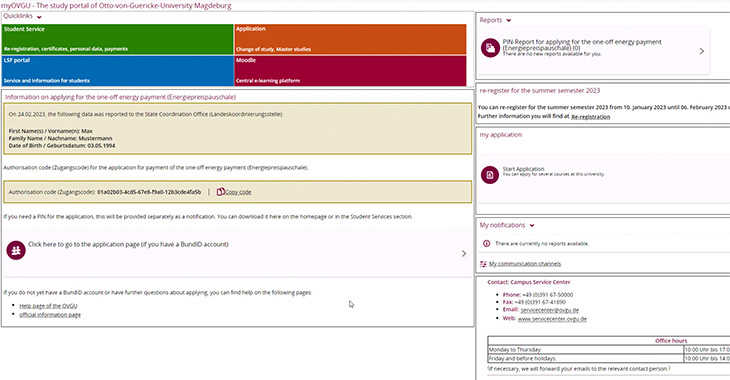The height and width of the screenshot is (380, 730).
Task: Click the notifications info icon
Action: 487,244
